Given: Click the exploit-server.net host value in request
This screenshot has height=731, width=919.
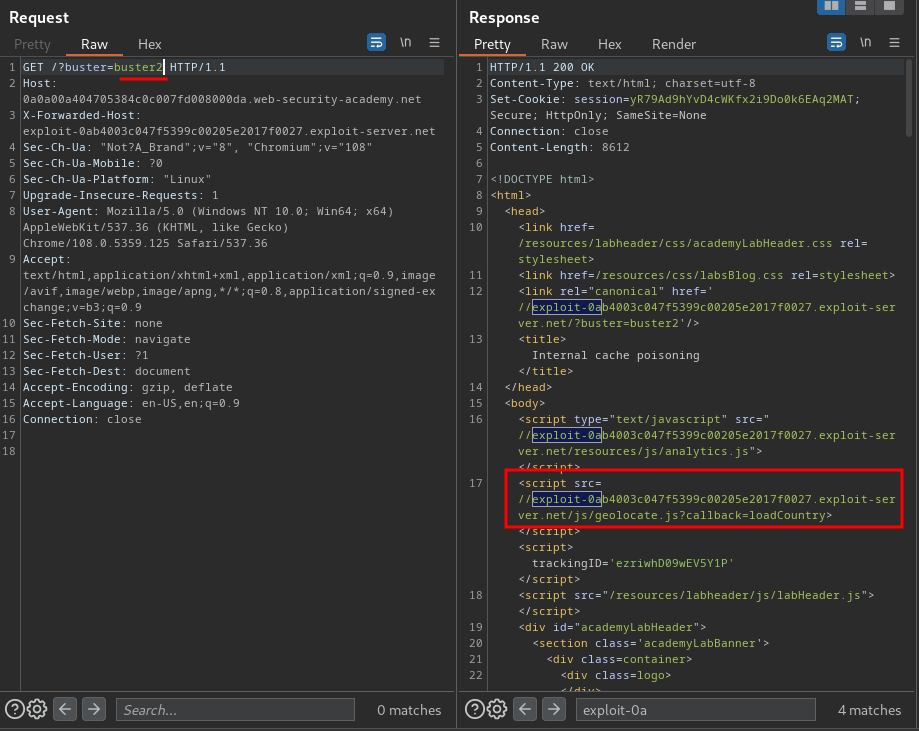Looking at the screenshot, I should pyautogui.click(x=229, y=131).
